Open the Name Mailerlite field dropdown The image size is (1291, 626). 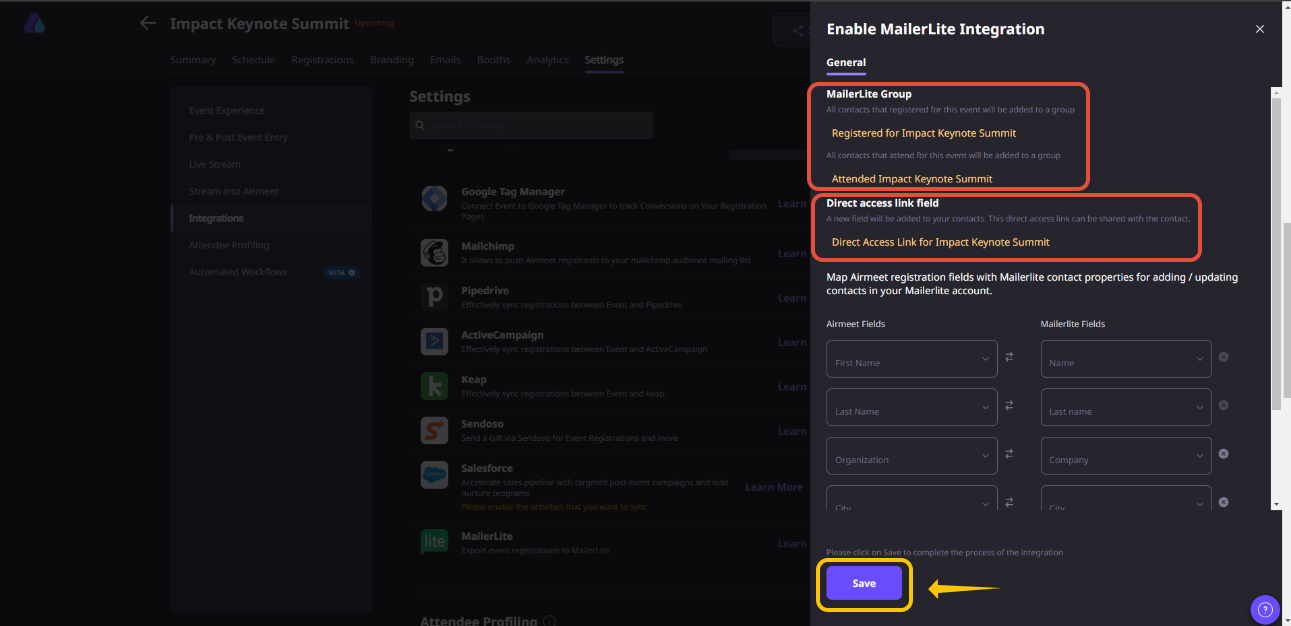coord(1126,359)
